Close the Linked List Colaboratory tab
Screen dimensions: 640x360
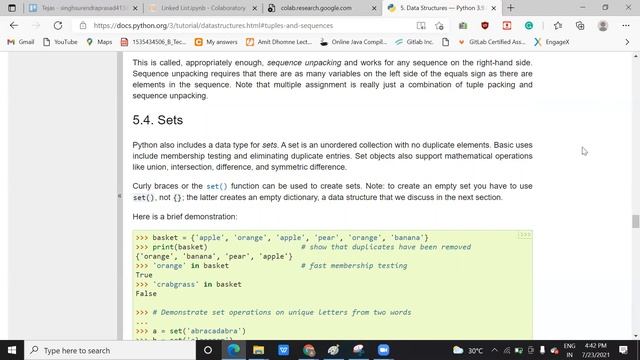255,8
